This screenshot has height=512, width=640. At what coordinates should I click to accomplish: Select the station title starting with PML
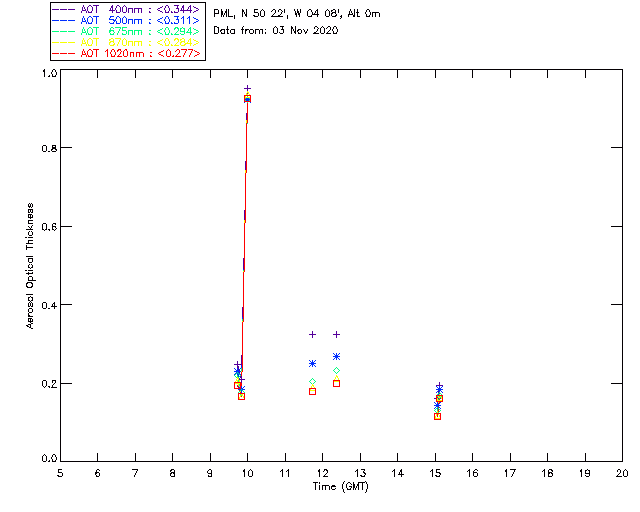point(297,13)
